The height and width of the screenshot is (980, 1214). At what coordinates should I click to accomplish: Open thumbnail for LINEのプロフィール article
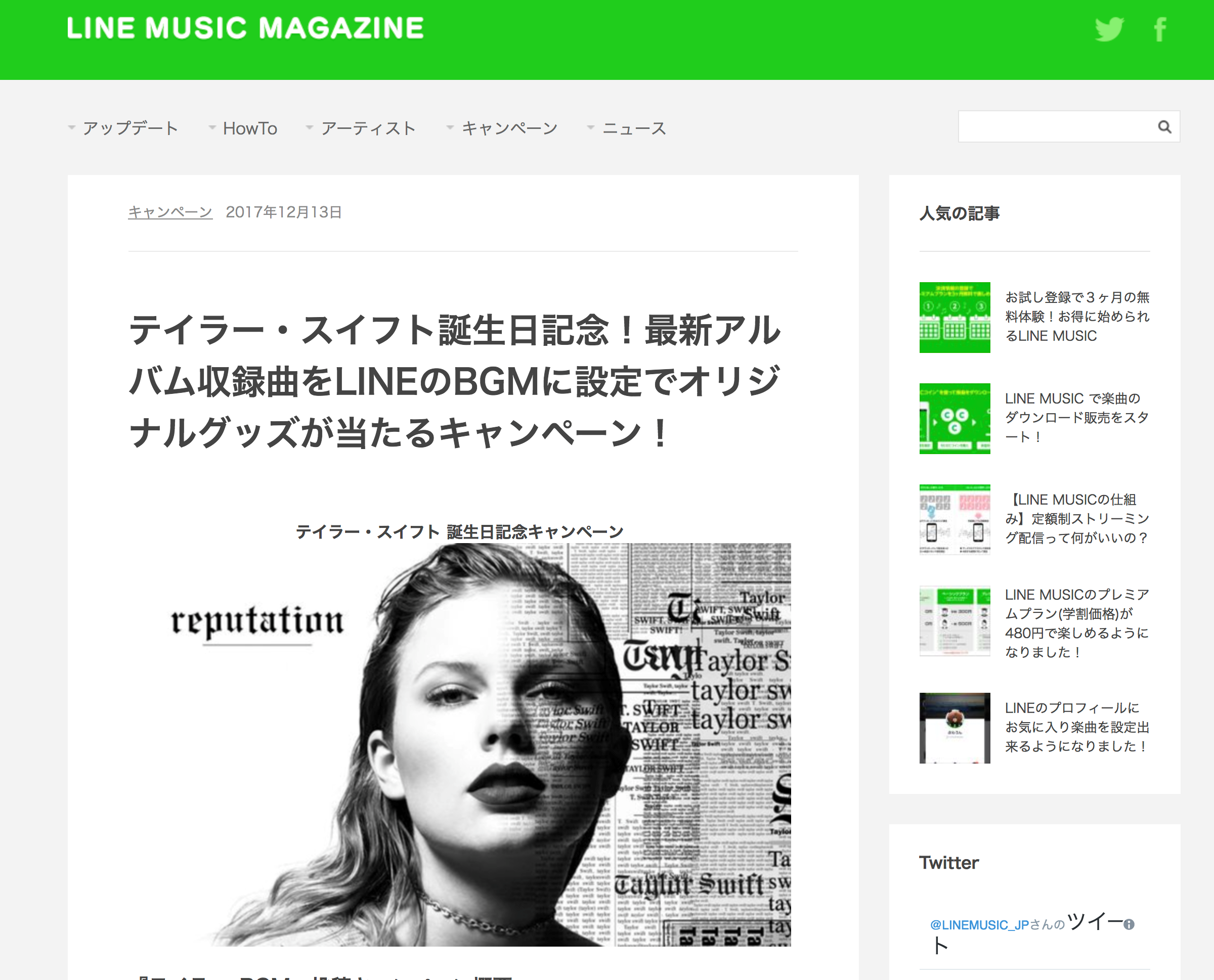pos(955,728)
